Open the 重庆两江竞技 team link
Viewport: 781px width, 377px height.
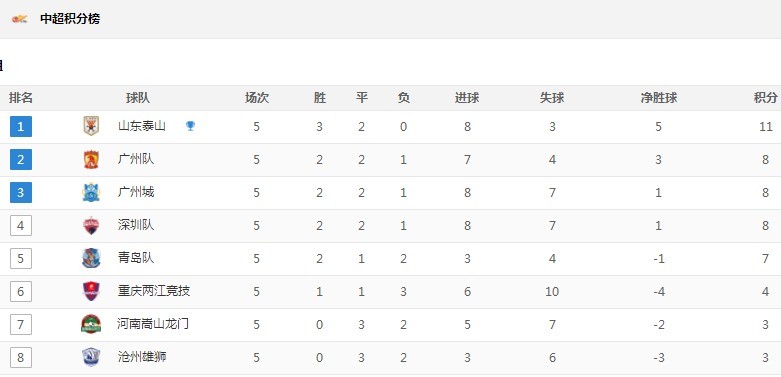point(154,291)
